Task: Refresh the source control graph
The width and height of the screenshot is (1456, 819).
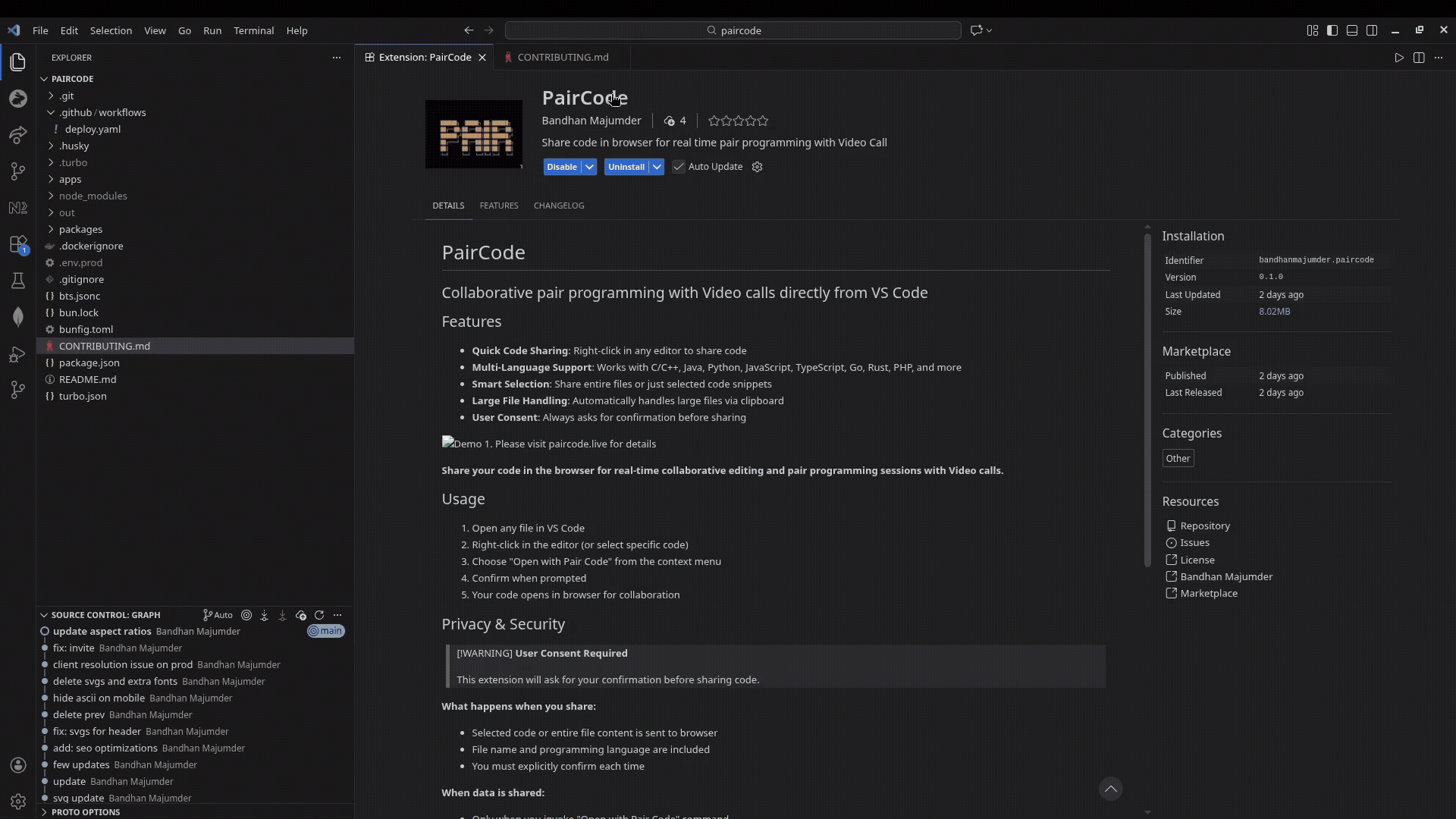Action: click(319, 615)
